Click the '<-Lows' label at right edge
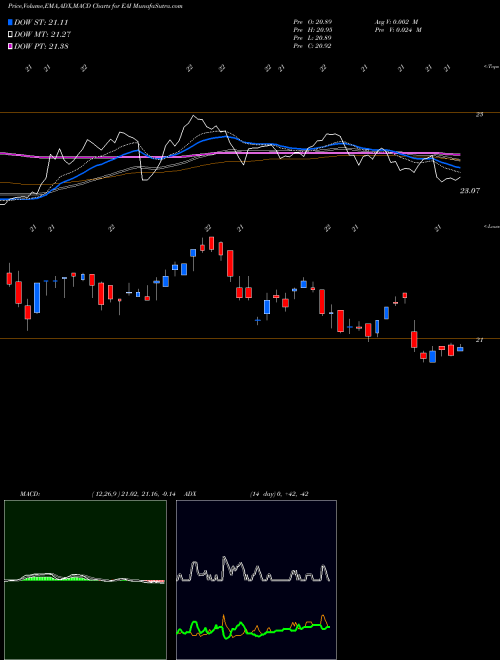 tap(491, 226)
